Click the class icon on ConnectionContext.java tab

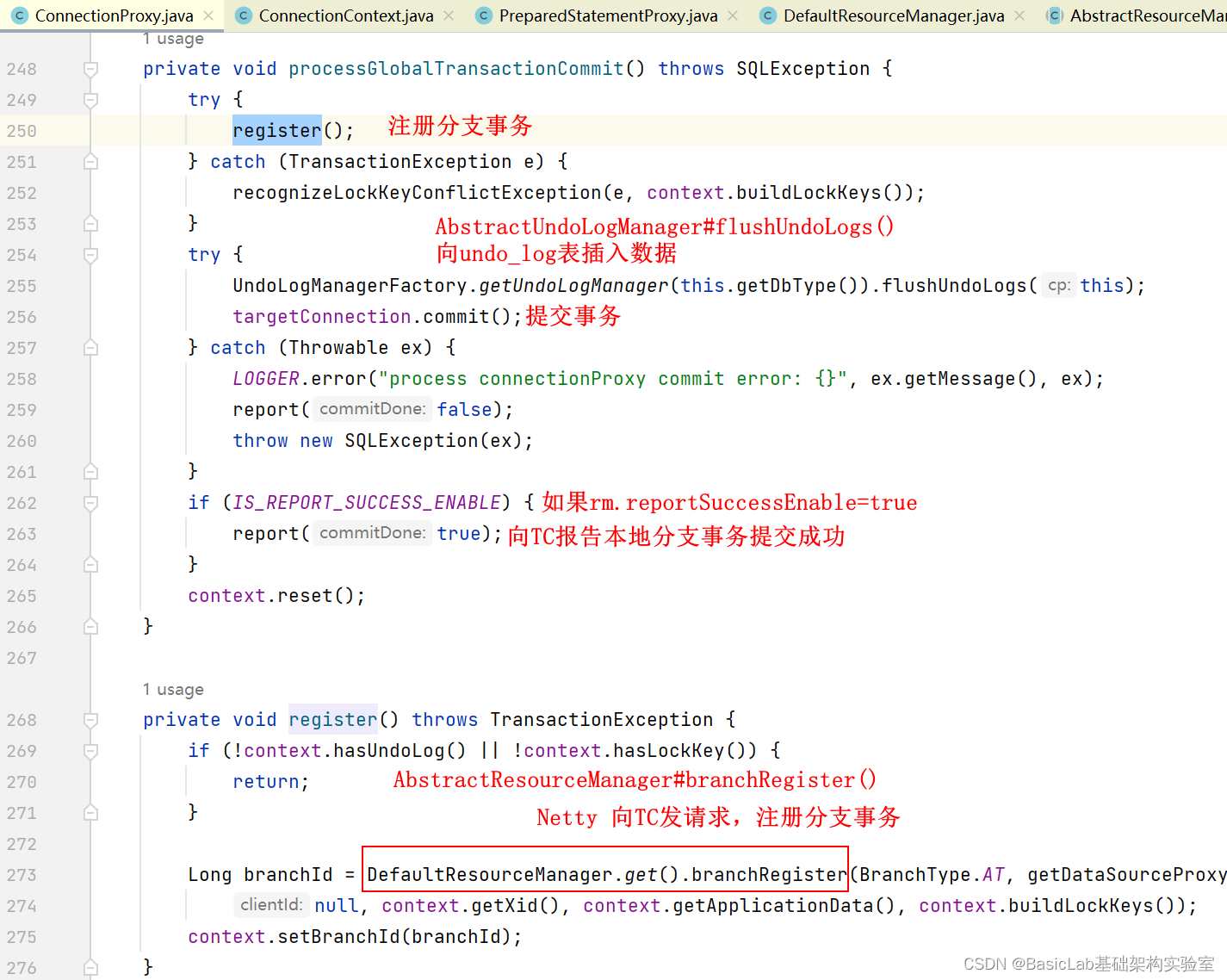point(244,16)
